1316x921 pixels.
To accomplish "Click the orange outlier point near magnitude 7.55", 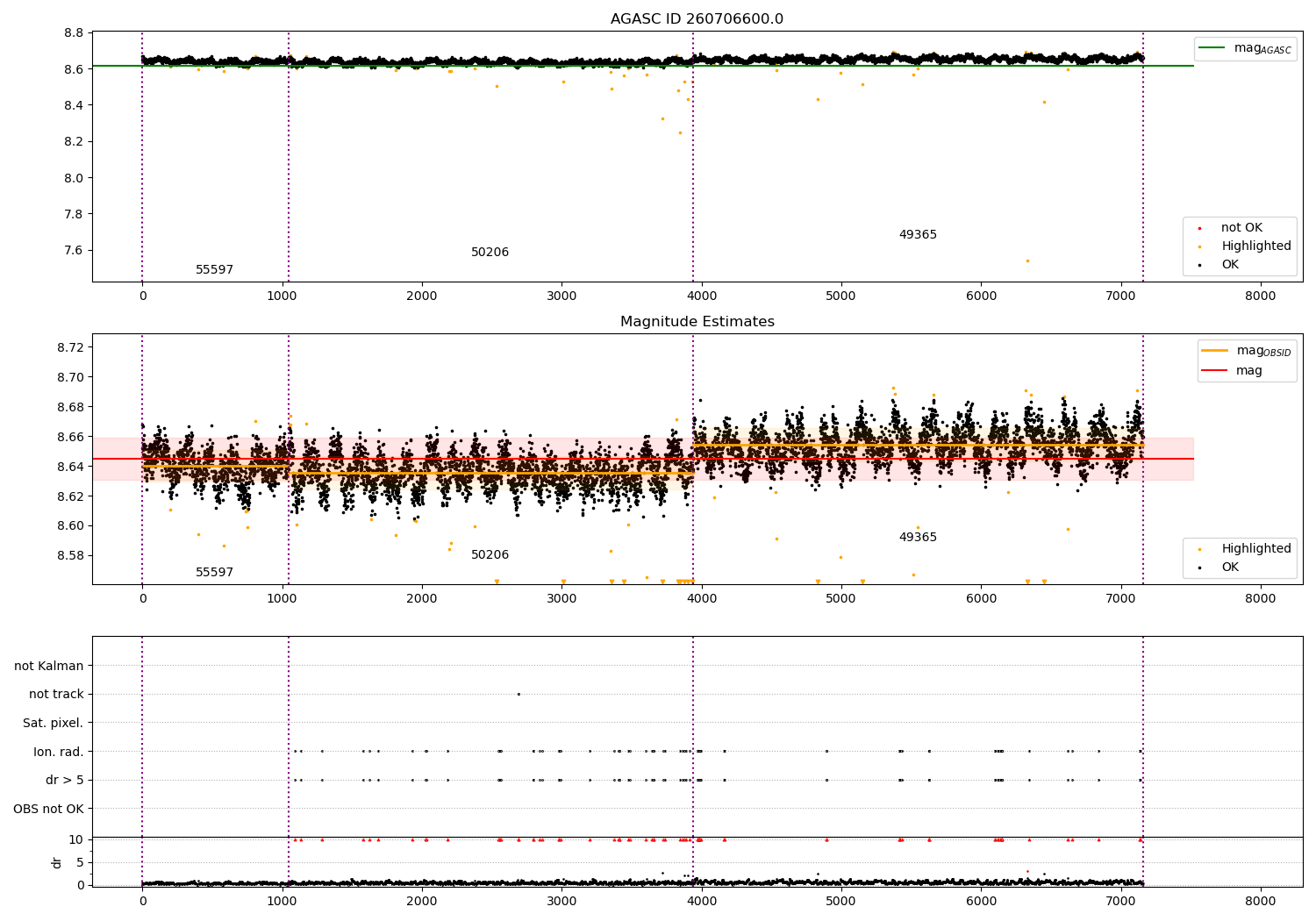I will tap(1027, 261).
